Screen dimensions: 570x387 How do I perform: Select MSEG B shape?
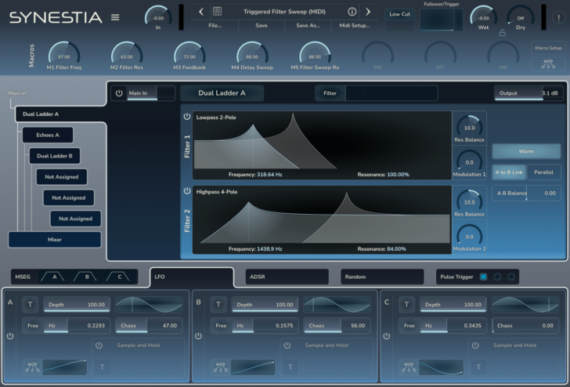[86, 277]
